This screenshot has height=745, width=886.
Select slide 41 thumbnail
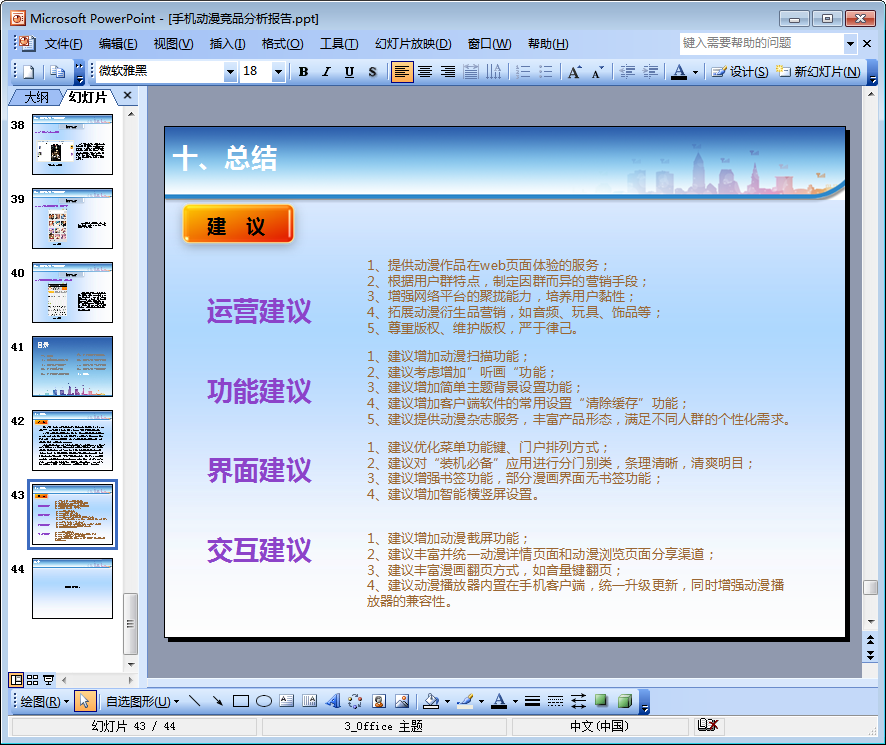[72, 366]
